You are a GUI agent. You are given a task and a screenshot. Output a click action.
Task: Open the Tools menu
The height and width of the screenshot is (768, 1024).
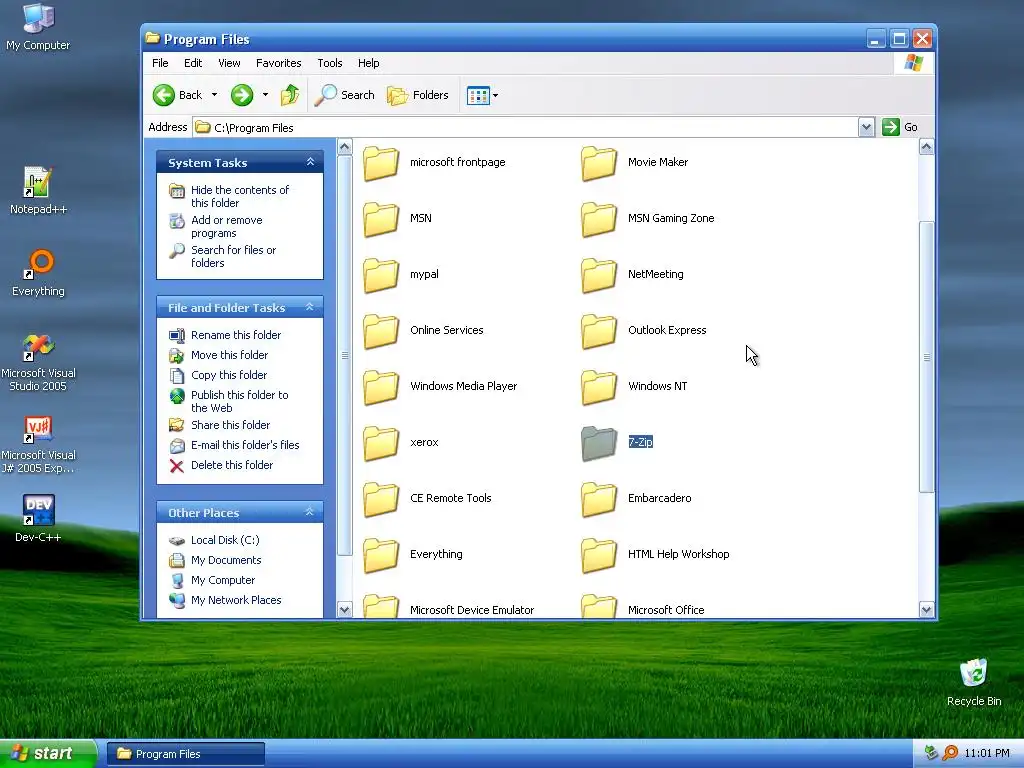click(330, 63)
